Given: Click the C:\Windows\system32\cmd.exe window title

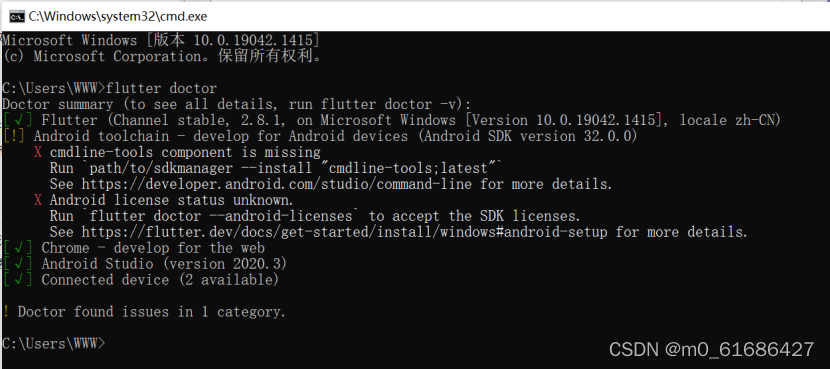Looking at the screenshot, I should tap(118, 16).
